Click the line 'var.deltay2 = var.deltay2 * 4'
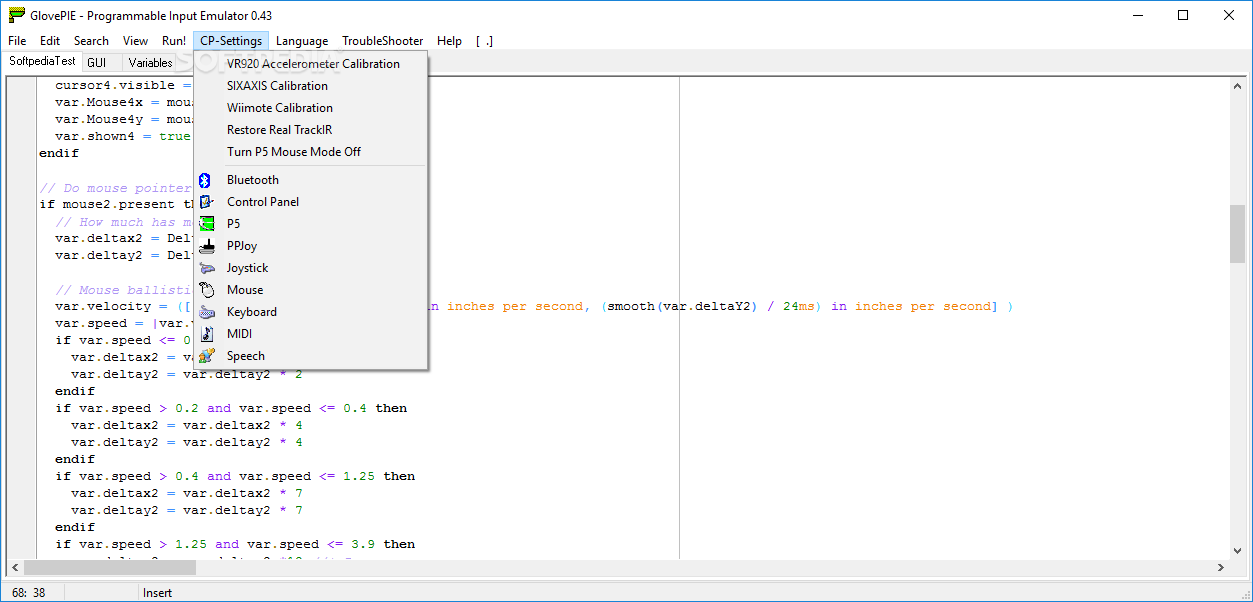 point(187,442)
